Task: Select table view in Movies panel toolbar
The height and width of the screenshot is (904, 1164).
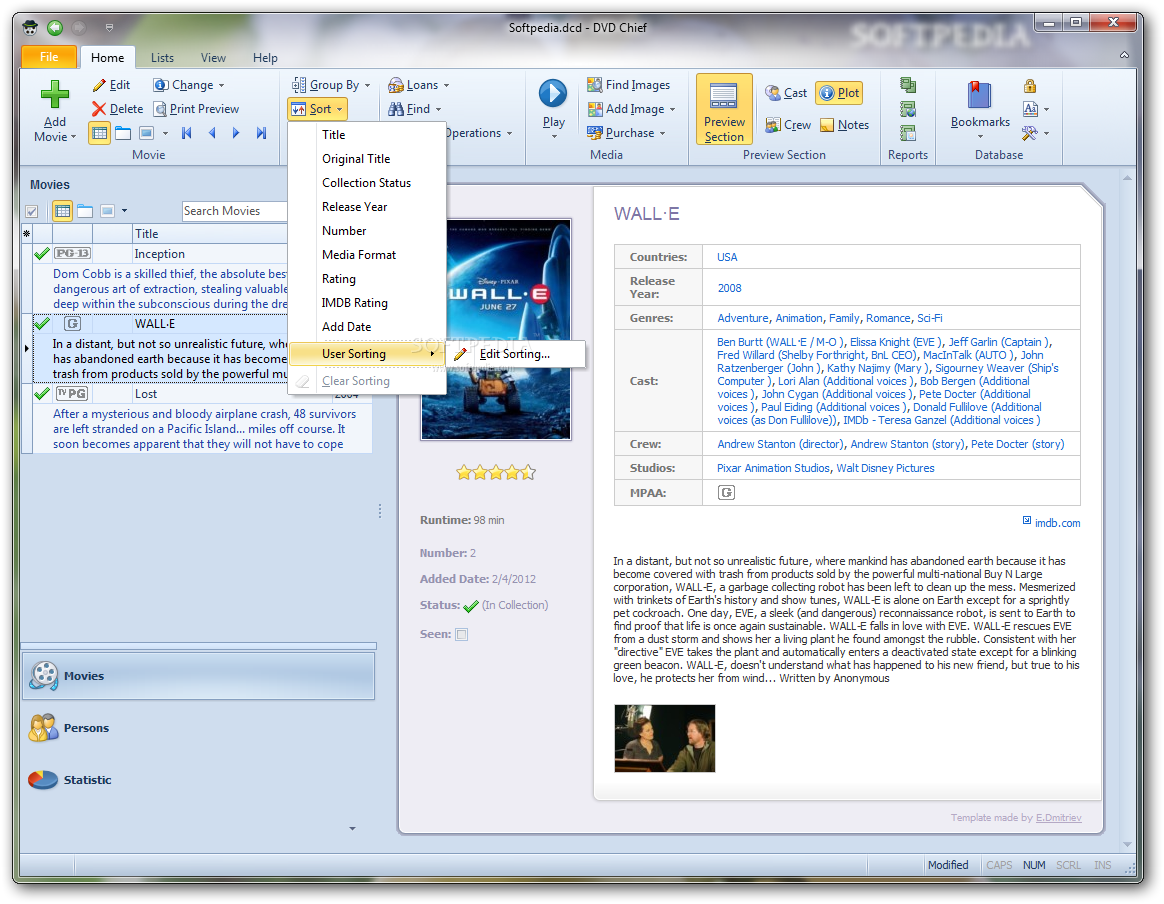Action: point(62,212)
